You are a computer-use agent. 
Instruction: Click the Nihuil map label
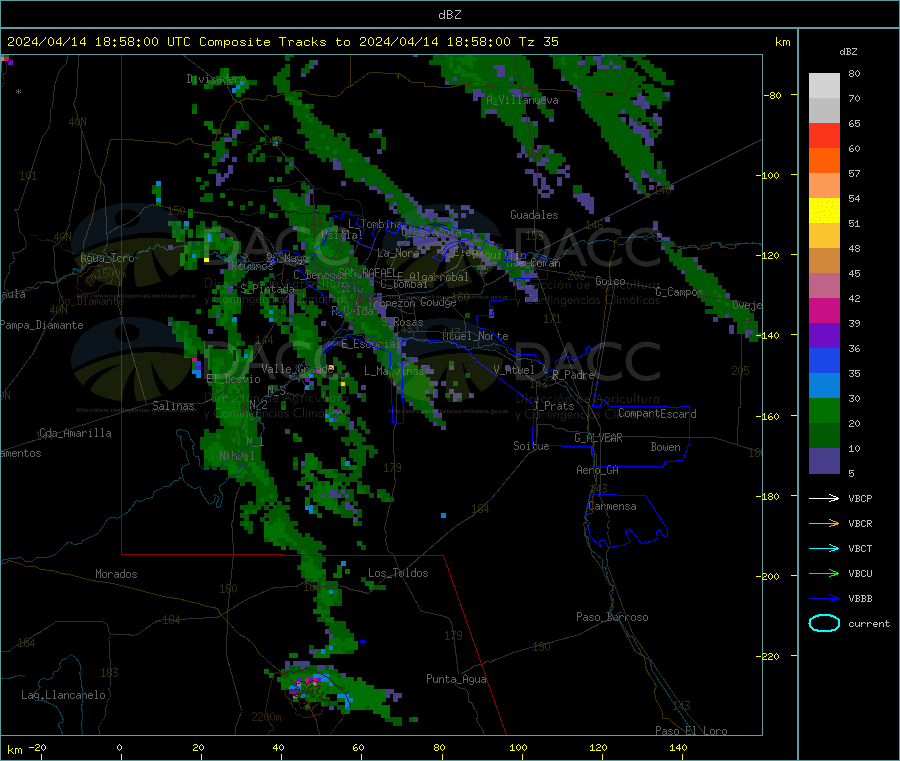(236, 456)
